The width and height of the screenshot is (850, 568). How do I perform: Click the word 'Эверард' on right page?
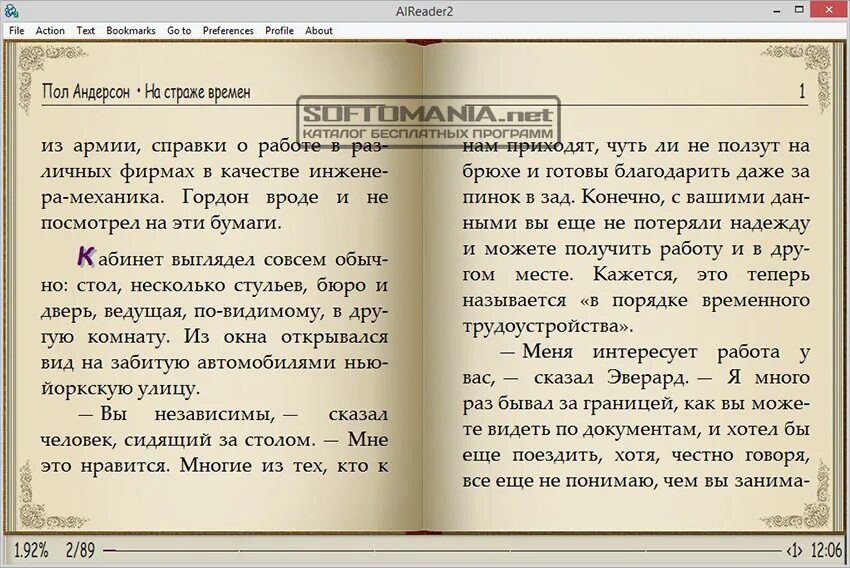647,377
